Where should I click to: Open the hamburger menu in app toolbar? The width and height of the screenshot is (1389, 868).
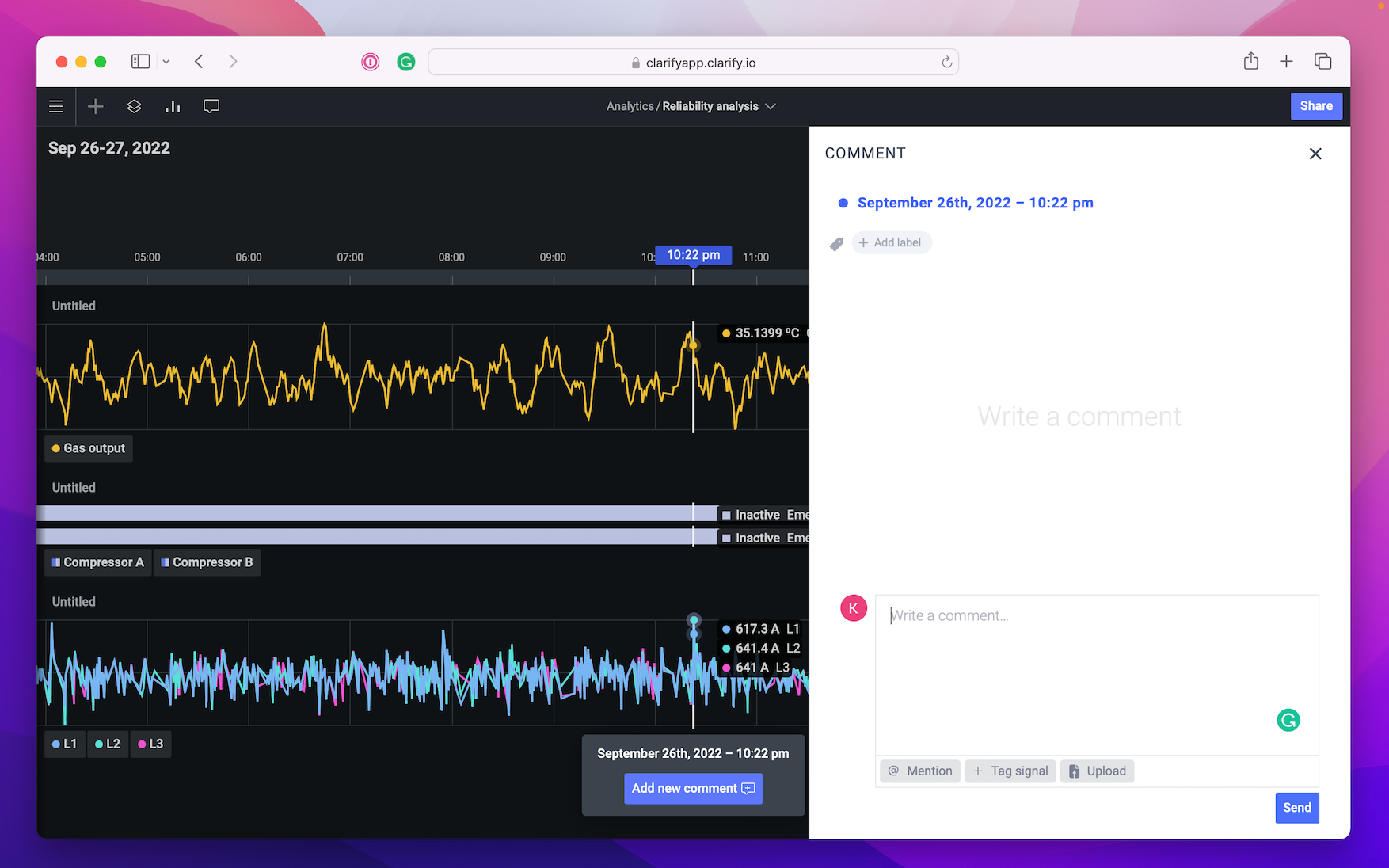pyautogui.click(x=56, y=106)
